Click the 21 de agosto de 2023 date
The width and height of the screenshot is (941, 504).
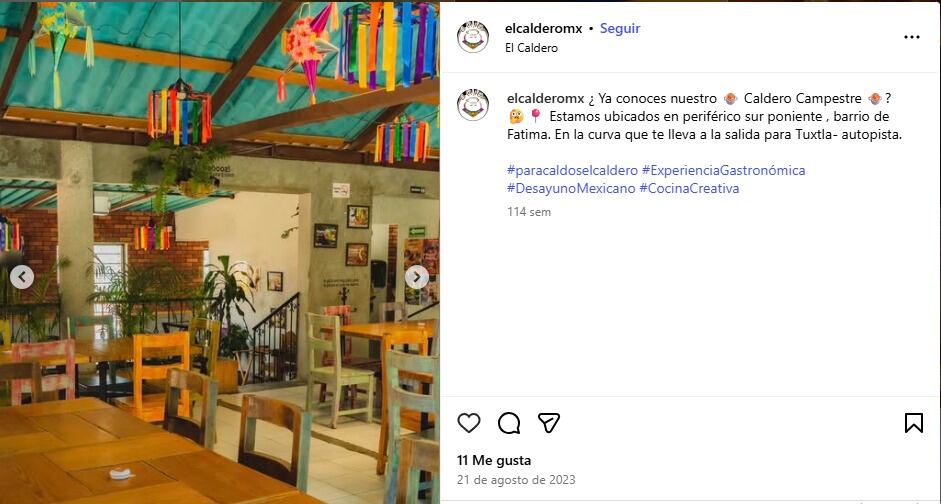point(516,480)
